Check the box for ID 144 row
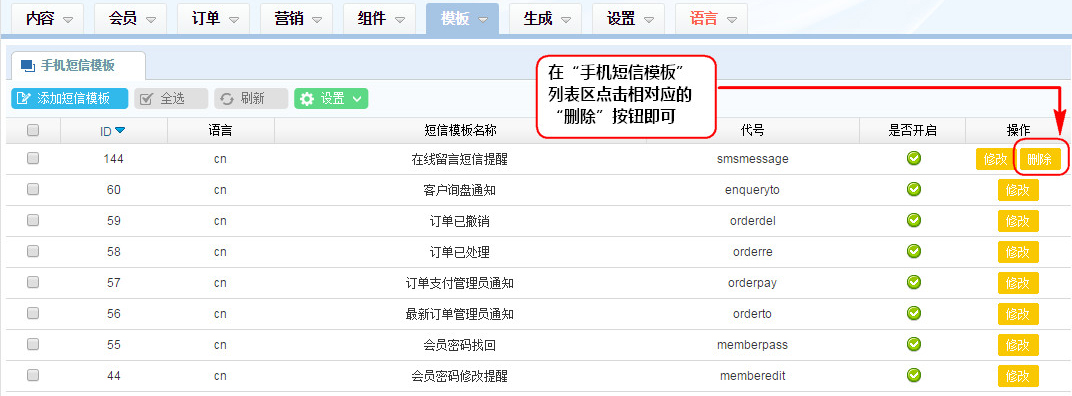Viewport: 1072px width, 396px height. click(x=33, y=158)
